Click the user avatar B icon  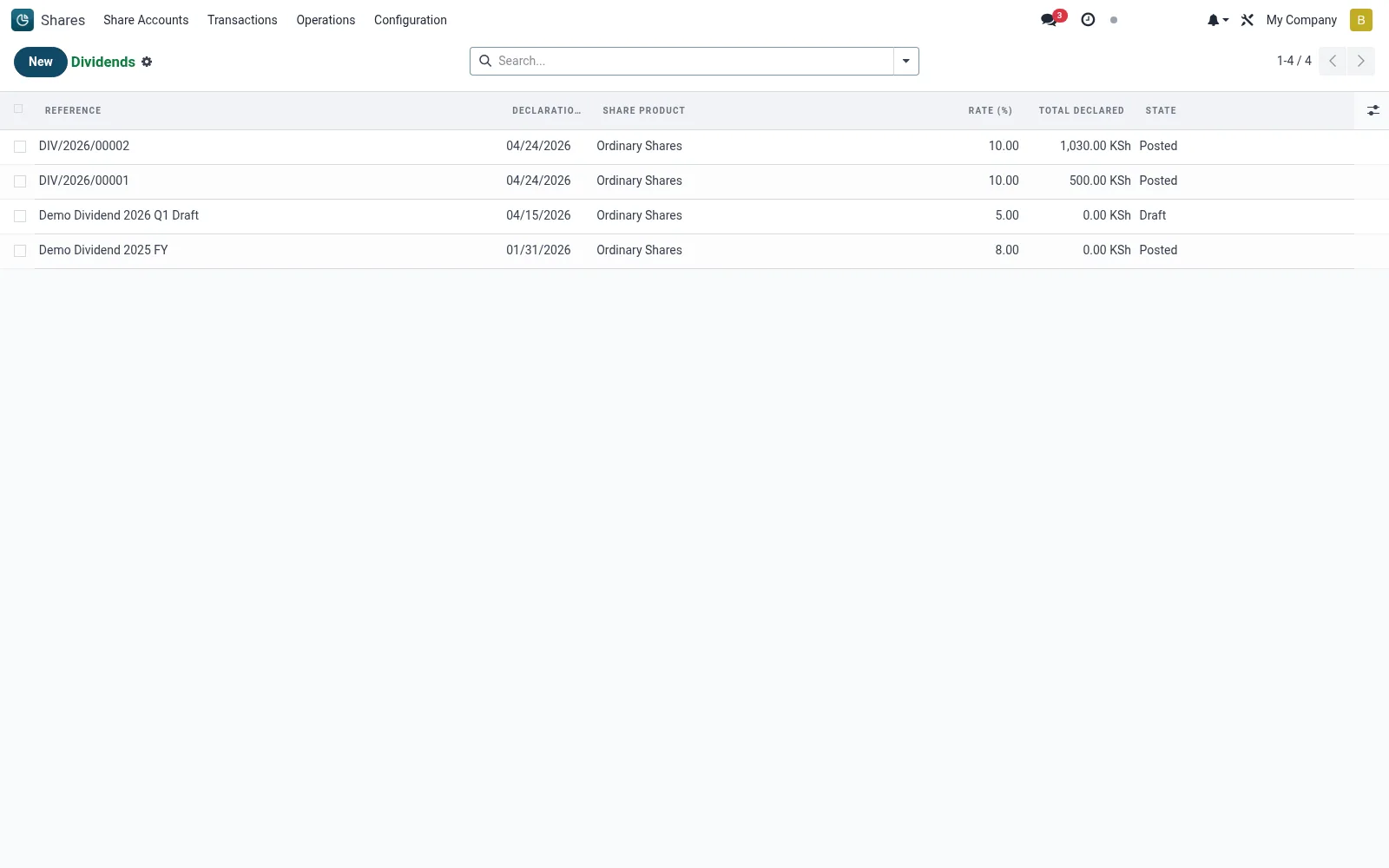(1360, 20)
